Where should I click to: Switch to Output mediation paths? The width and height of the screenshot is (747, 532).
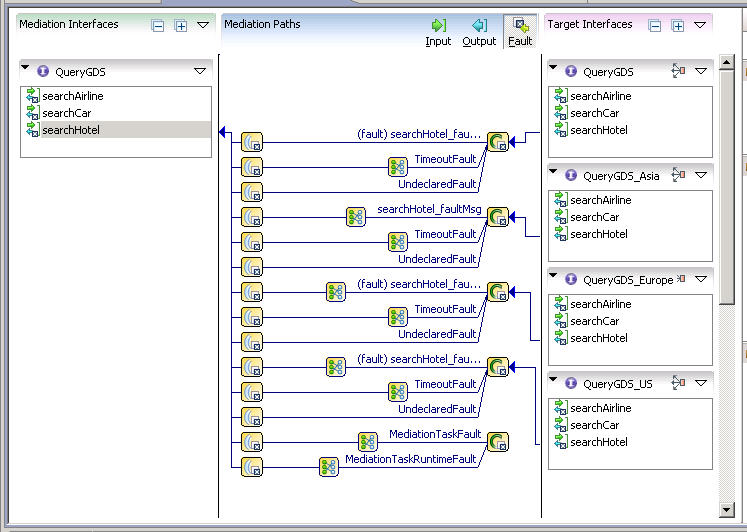pos(479,32)
